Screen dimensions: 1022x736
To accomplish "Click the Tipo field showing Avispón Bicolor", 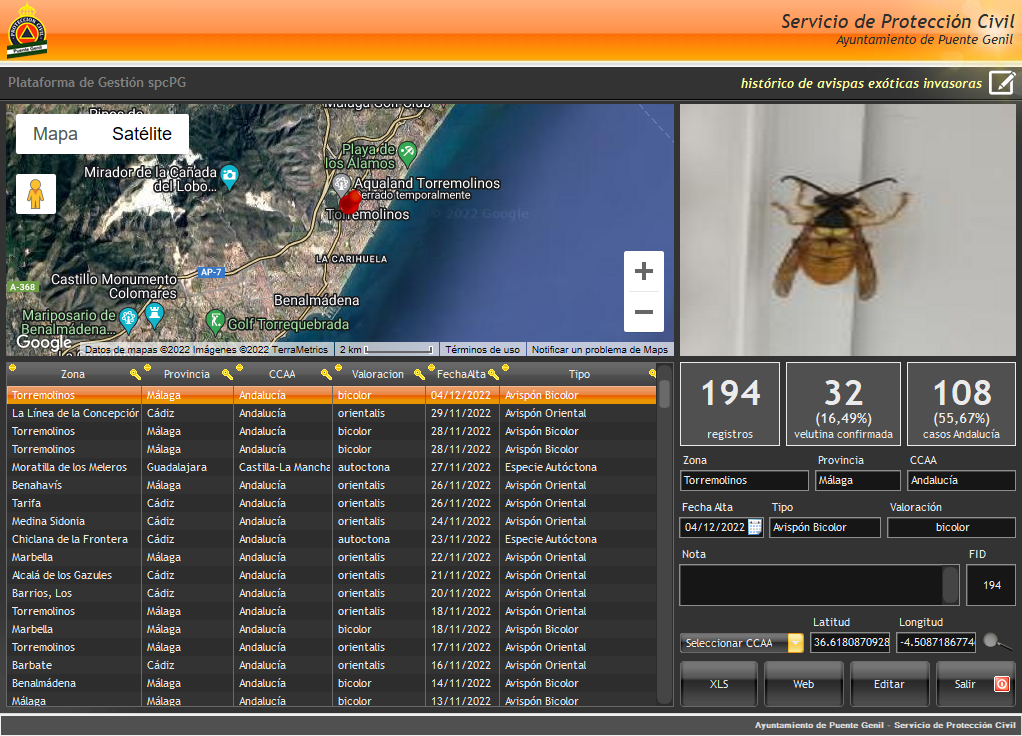I will [825, 527].
